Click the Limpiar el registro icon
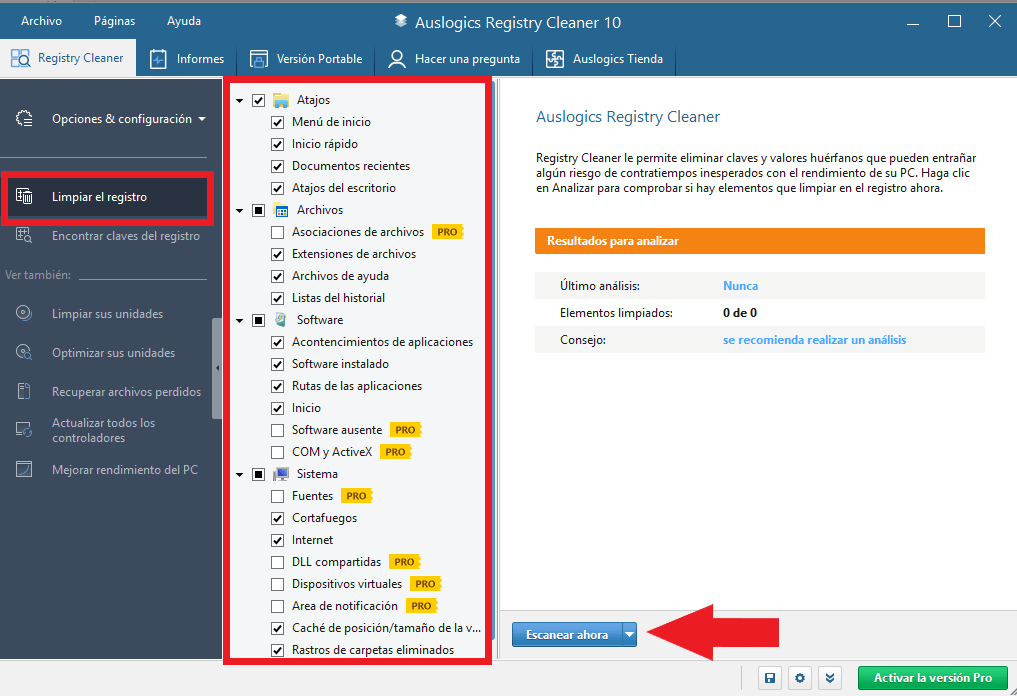Screen dimensions: 1017x696 click(x=24, y=196)
